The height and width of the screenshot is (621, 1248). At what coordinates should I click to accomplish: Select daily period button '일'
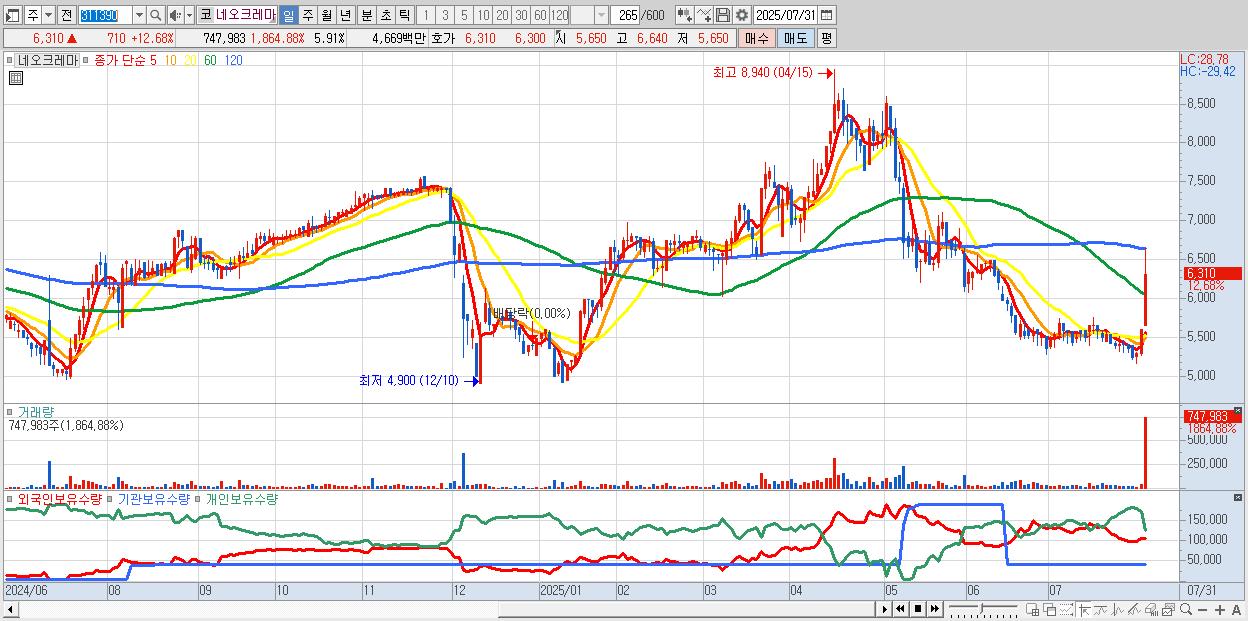coord(288,15)
